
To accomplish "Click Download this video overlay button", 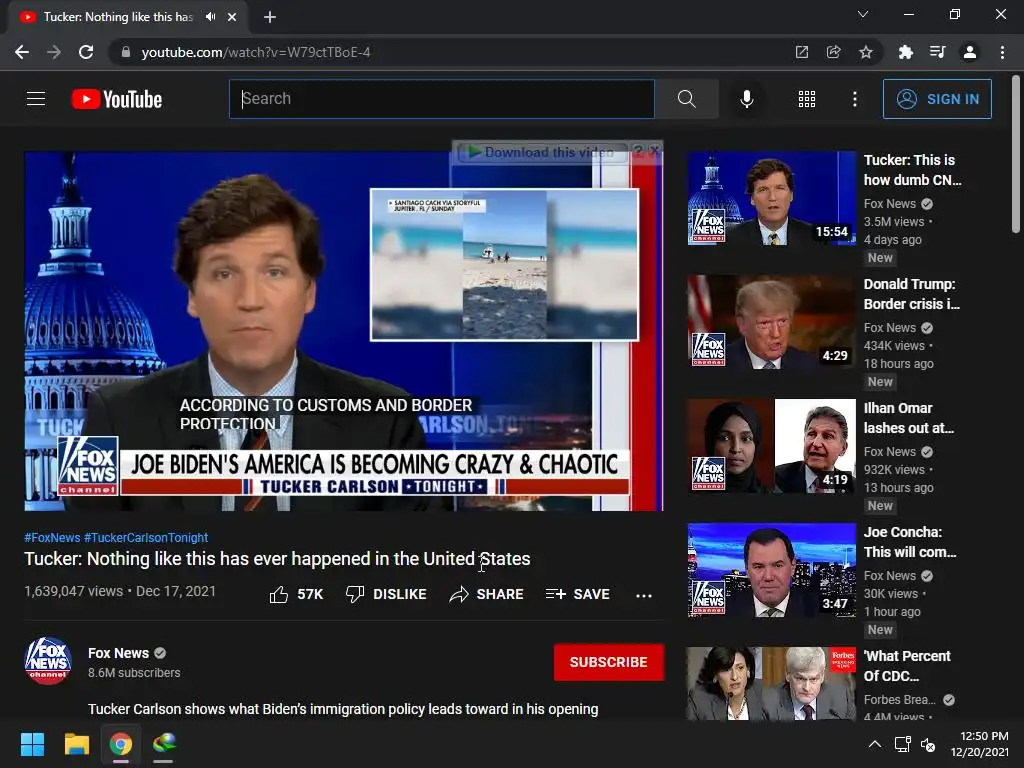I will 542,152.
